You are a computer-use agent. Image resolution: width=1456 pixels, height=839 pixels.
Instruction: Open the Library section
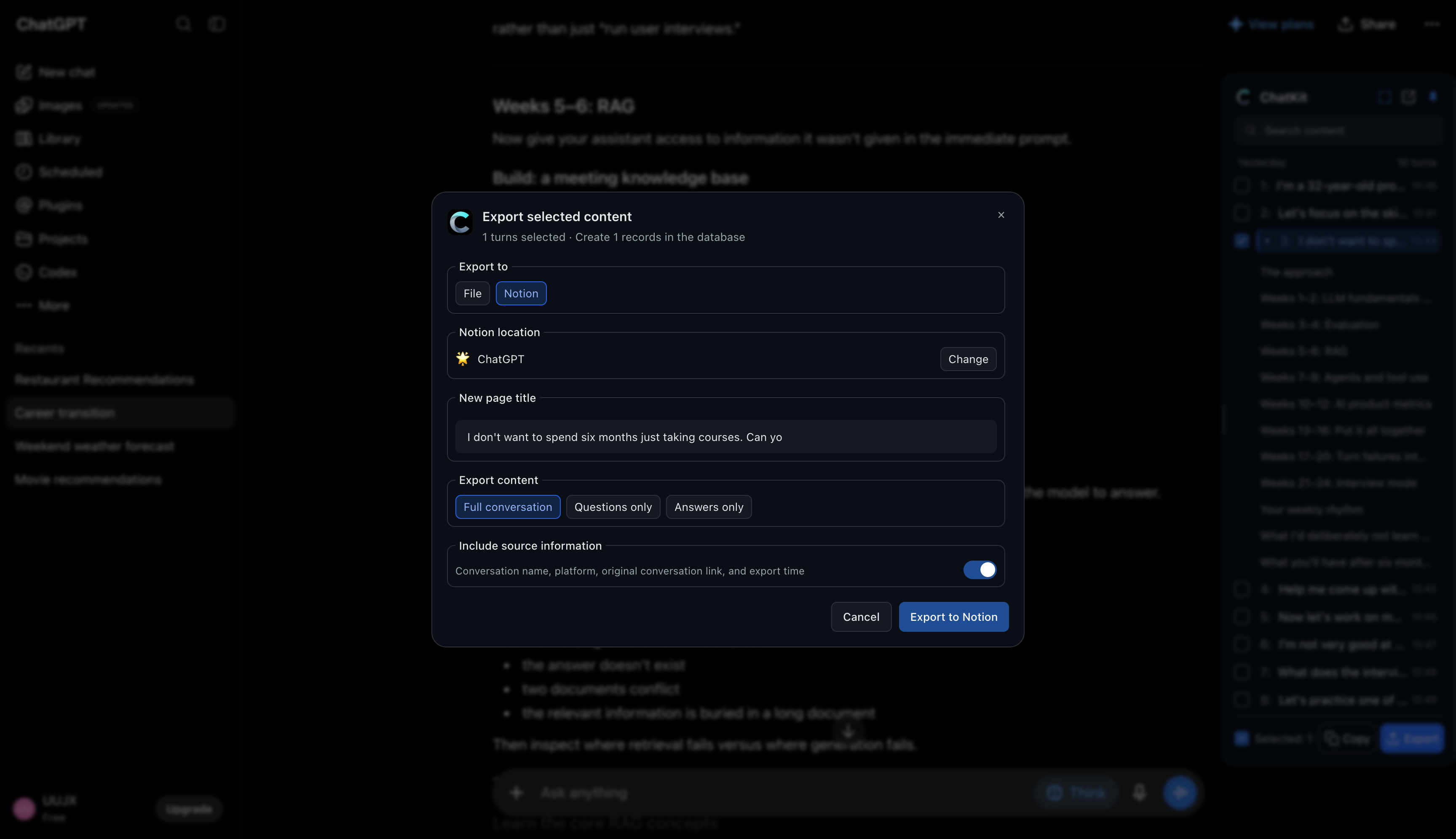(x=49, y=139)
